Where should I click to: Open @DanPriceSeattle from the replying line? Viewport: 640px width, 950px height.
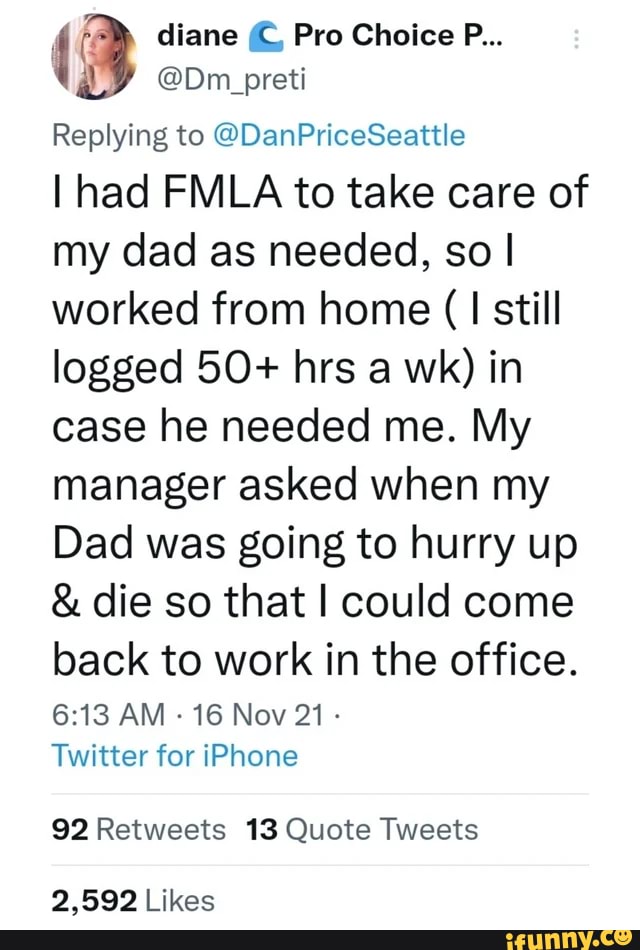330,134
